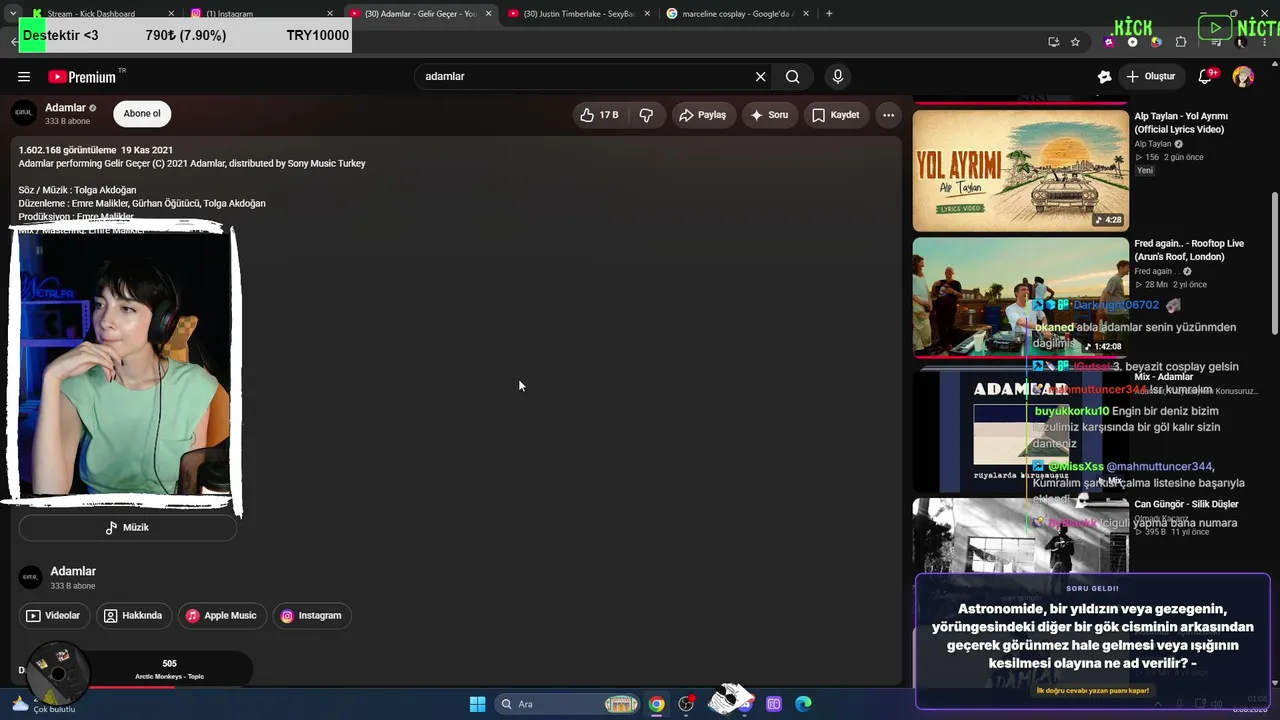Click the Paylaş share button
Viewport: 1280px width, 720px height.
tap(703, 115)
